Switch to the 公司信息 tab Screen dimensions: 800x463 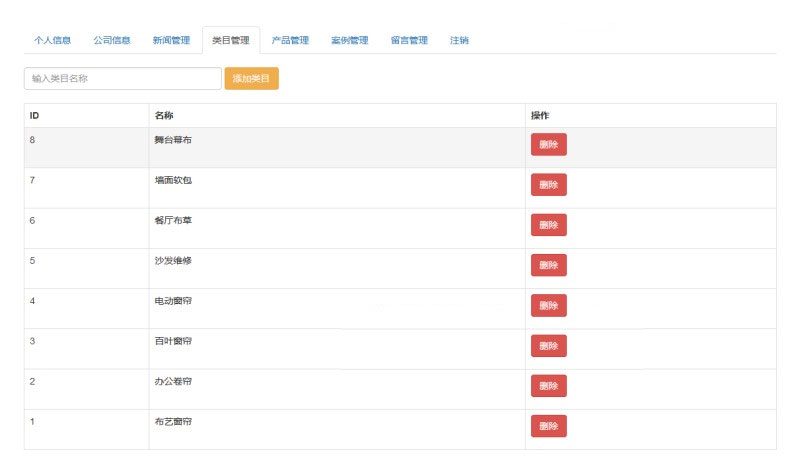point(112,41)
